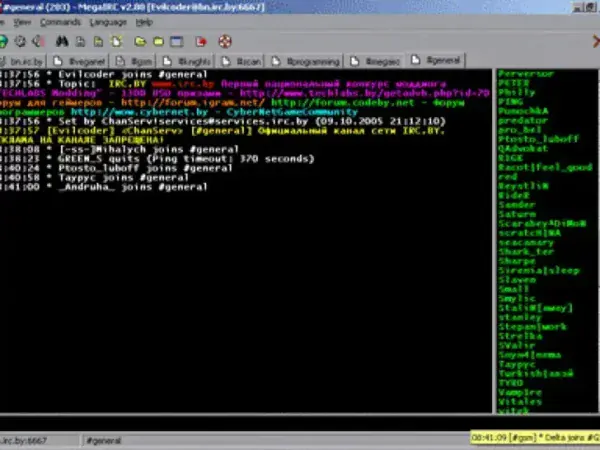
Task: Open the View menu
Action: pos(23,21)
